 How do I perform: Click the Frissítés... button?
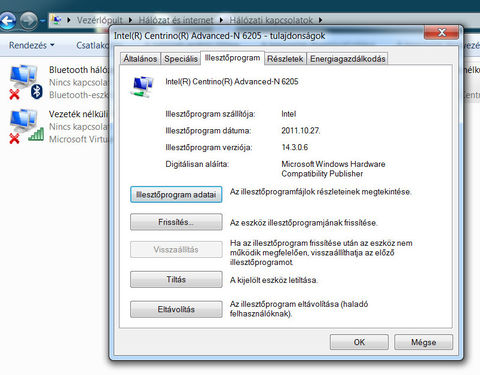176,222
